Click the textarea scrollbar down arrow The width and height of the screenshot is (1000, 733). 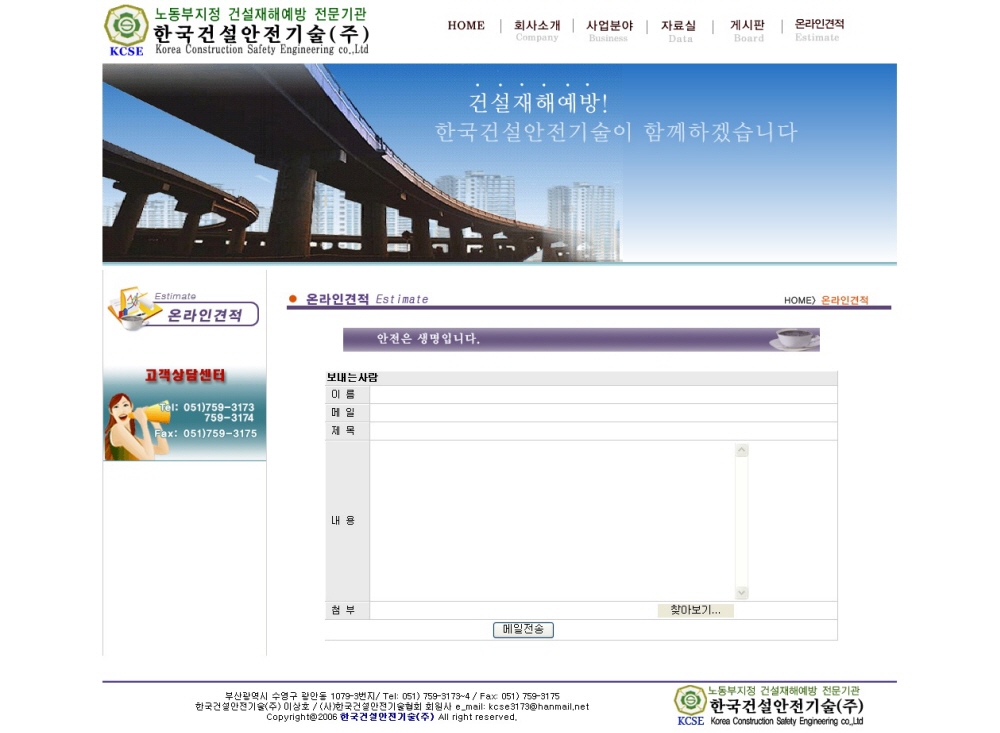[x=741, y=593]
